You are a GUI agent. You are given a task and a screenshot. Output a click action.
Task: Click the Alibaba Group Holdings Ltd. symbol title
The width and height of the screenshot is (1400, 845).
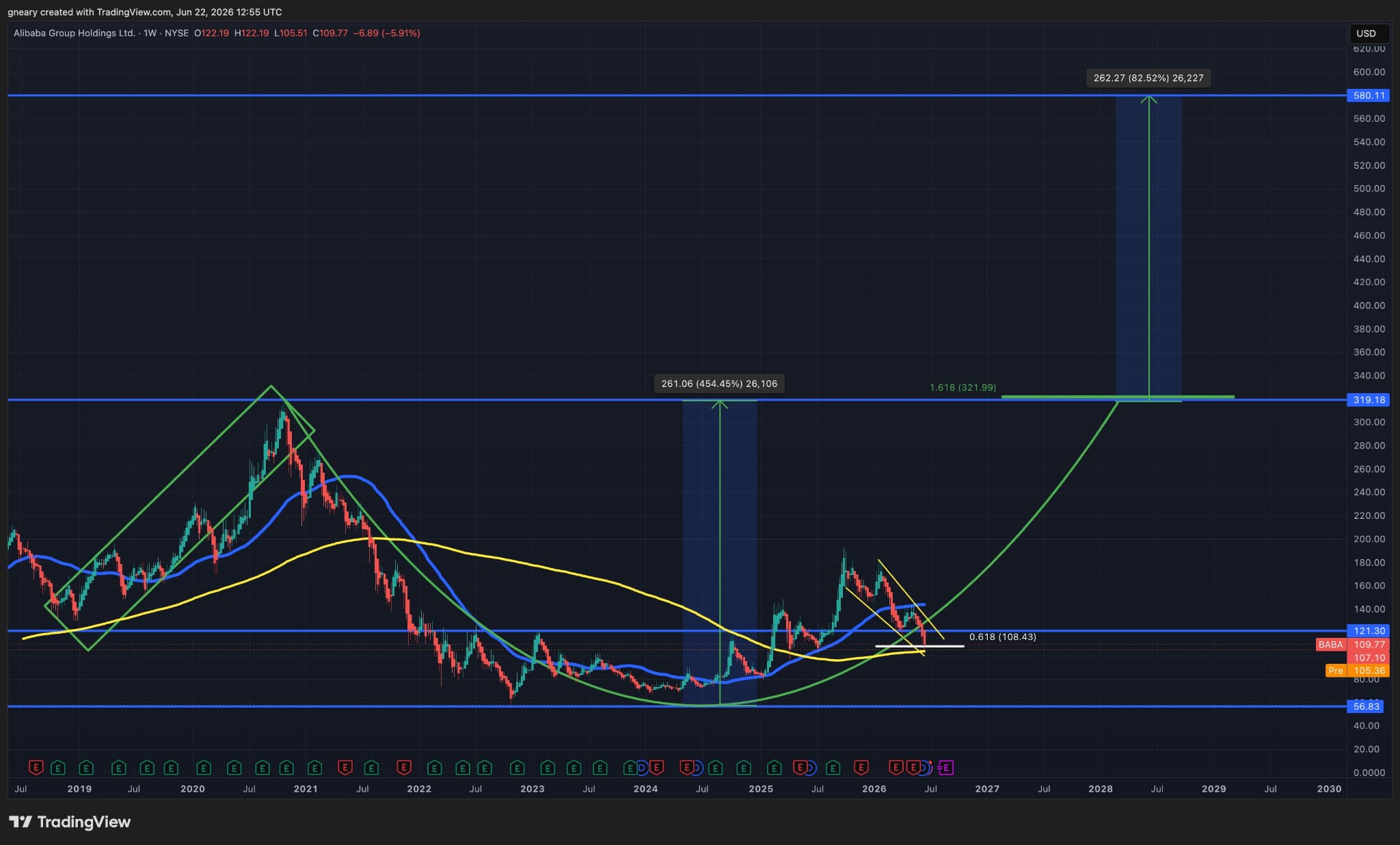coord(75,33)
